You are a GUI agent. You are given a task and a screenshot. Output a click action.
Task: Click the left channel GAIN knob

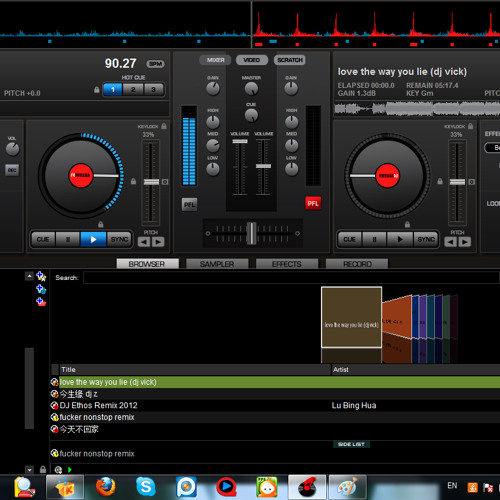click(213, 89)
